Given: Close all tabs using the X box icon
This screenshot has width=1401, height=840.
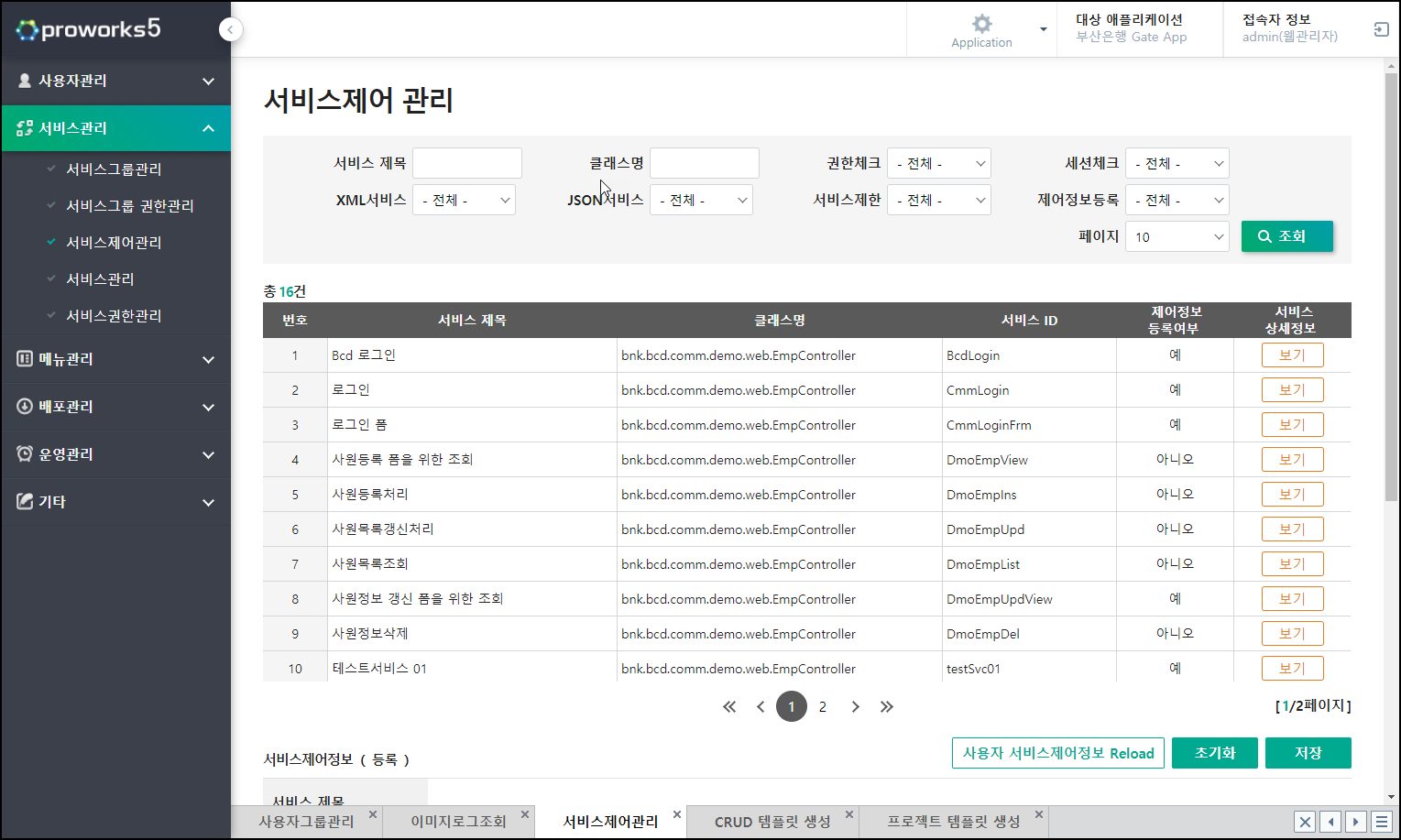Looking at the screenshot, I should pyautogui.click(x=1305, y=822).
